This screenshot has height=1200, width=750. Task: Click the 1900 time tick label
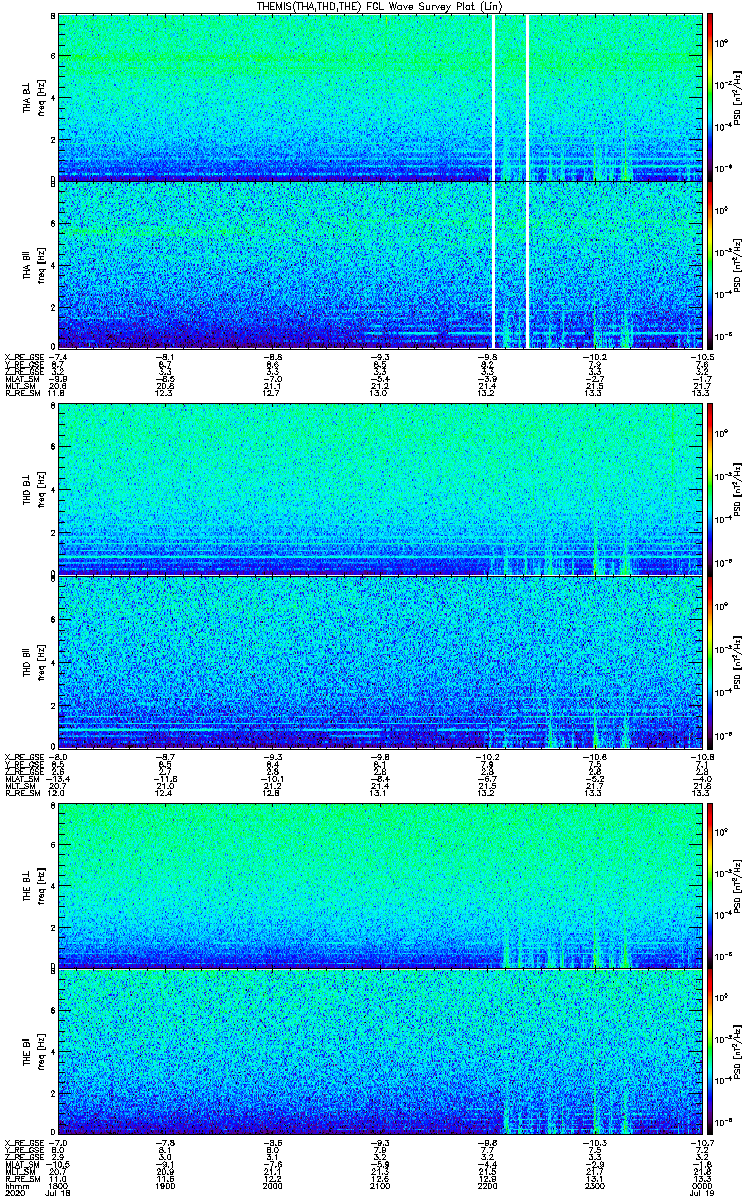pos(166,1187)
